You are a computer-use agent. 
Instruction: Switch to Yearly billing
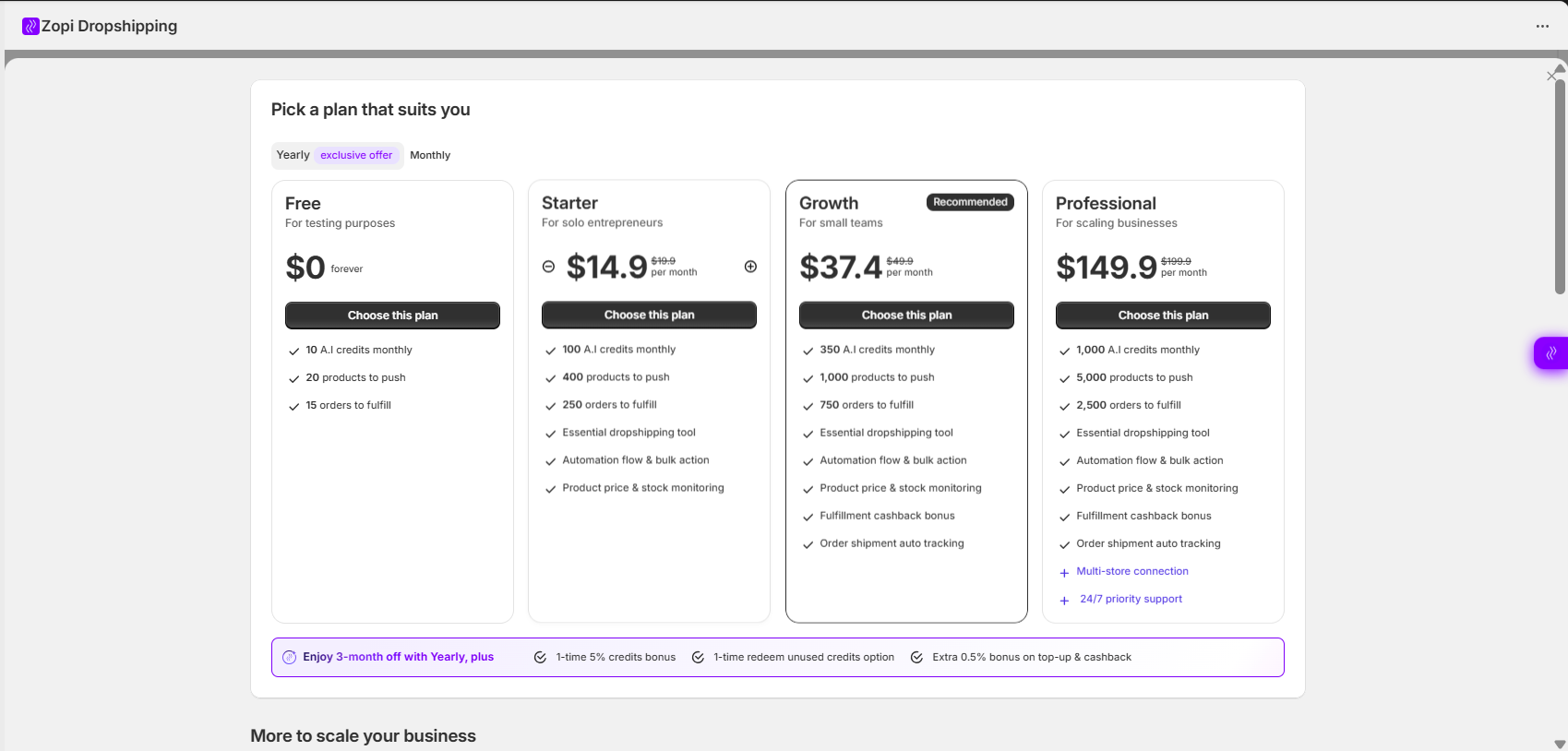coord(293,155)
